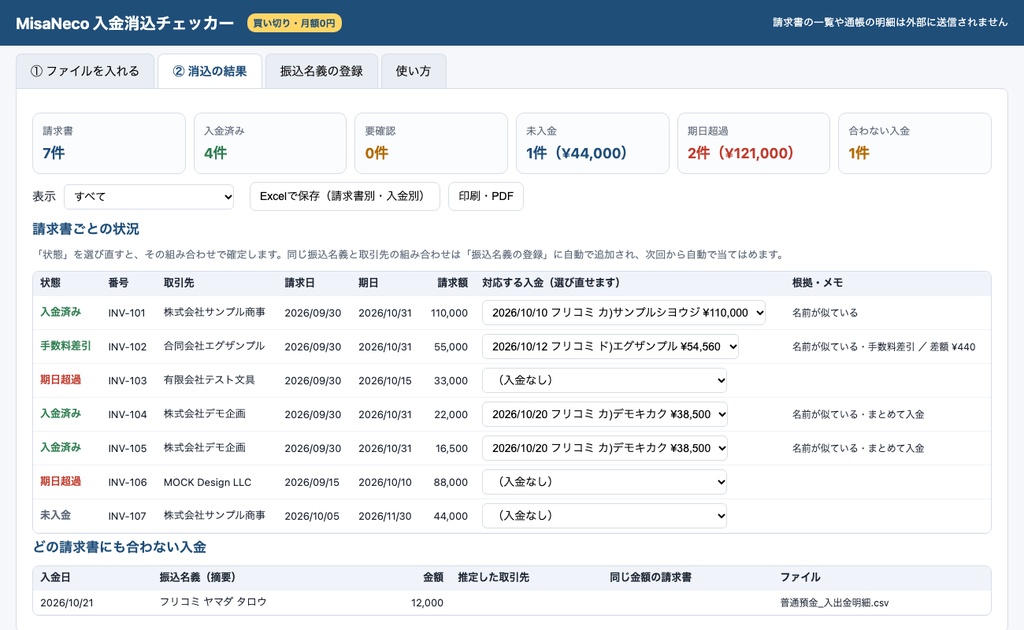
Task: Click the 状態 column header
Action: pyautogui.click(x=50, y=283)
